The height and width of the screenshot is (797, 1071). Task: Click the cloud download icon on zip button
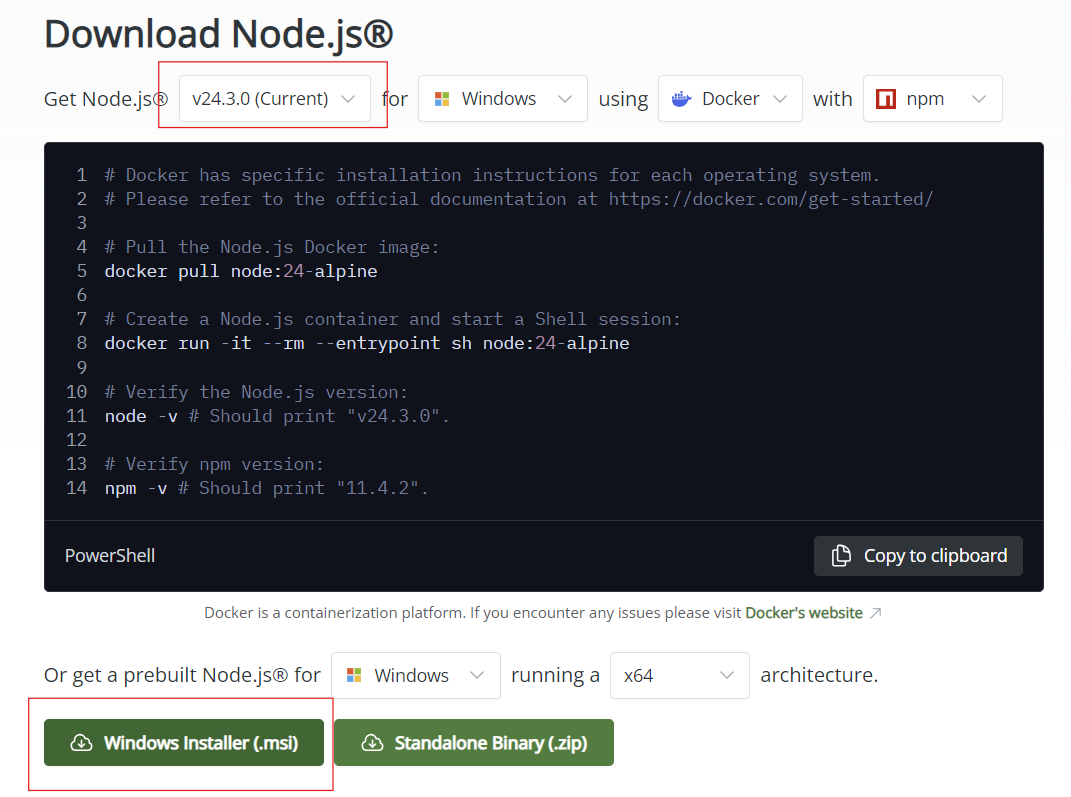372,742
